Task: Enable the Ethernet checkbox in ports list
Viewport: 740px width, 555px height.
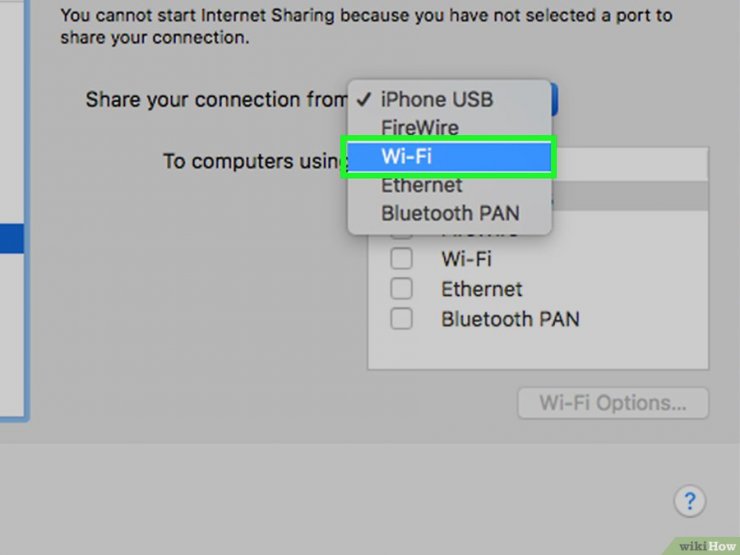Action: tap(401, 289)
